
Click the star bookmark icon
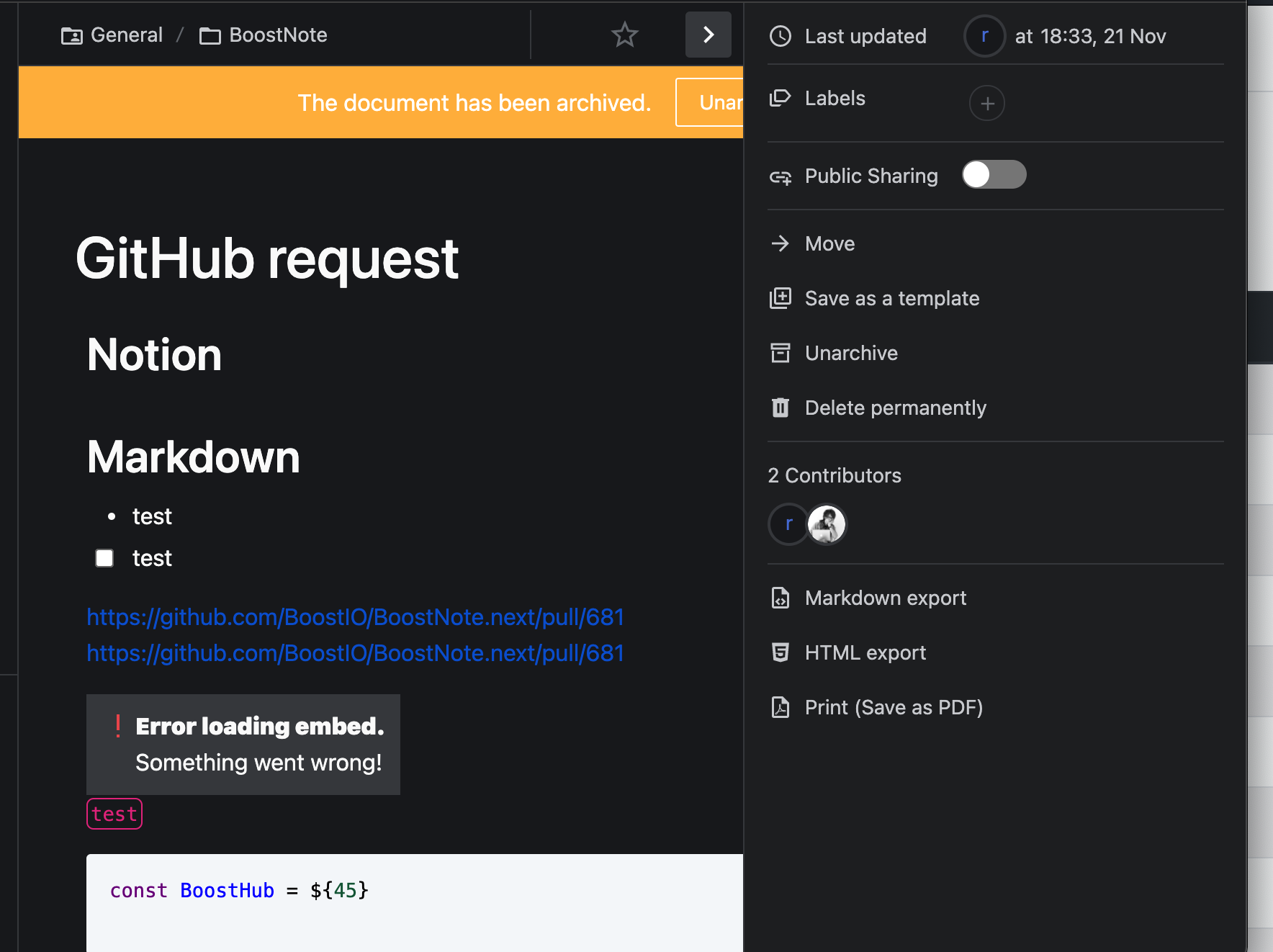click(624, 35)
